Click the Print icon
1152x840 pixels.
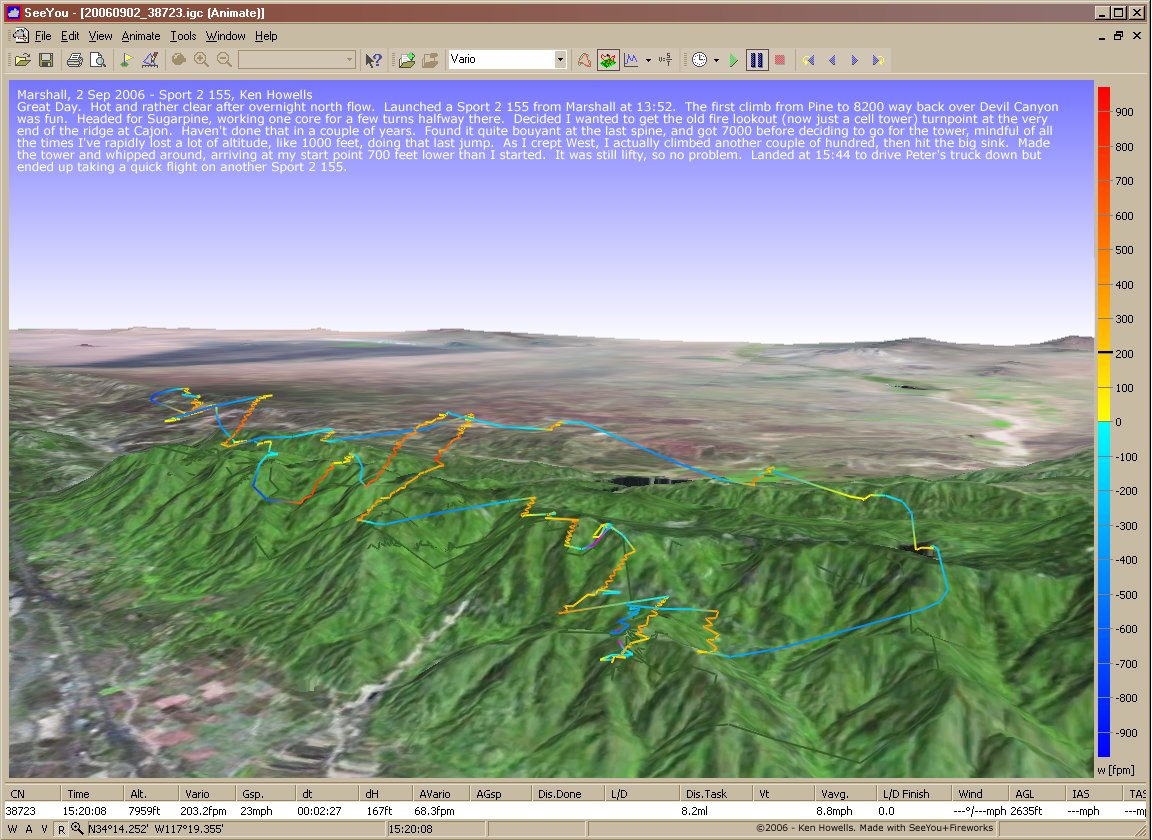(74, 60)
